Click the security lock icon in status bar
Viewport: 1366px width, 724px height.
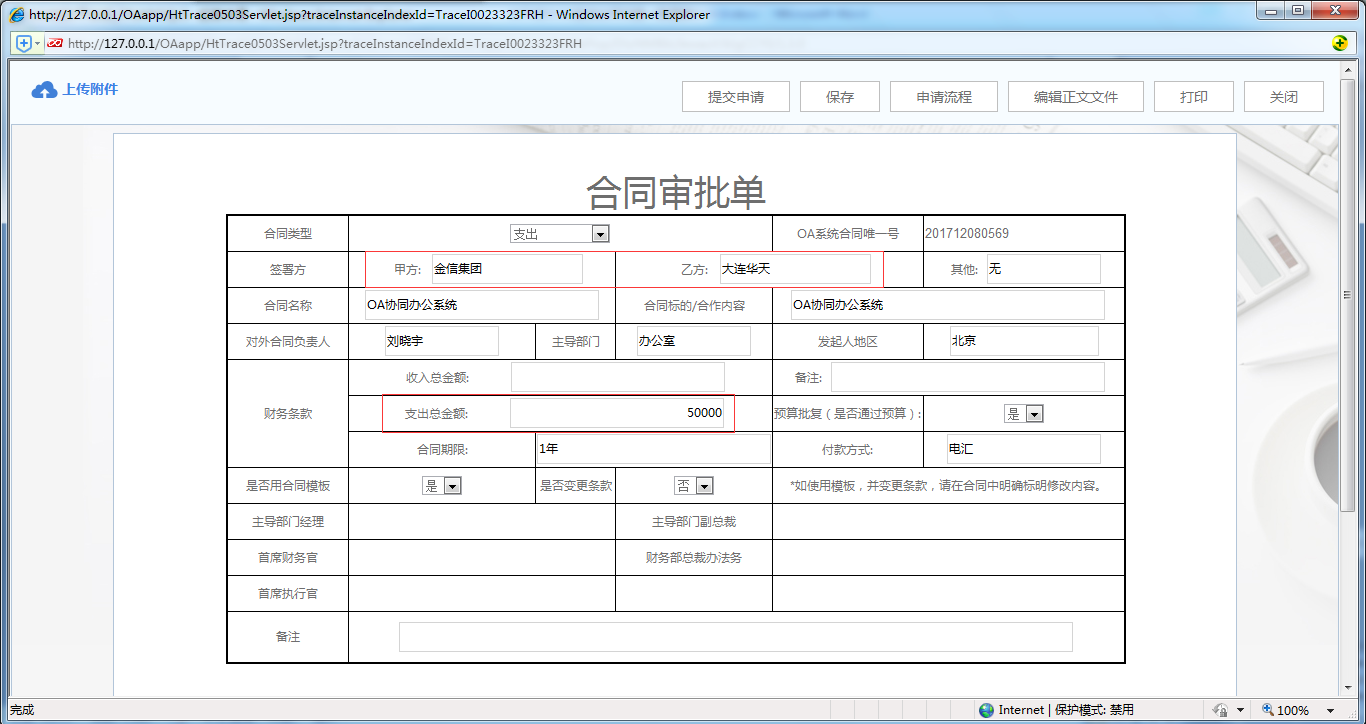(x=1220, y=710)
